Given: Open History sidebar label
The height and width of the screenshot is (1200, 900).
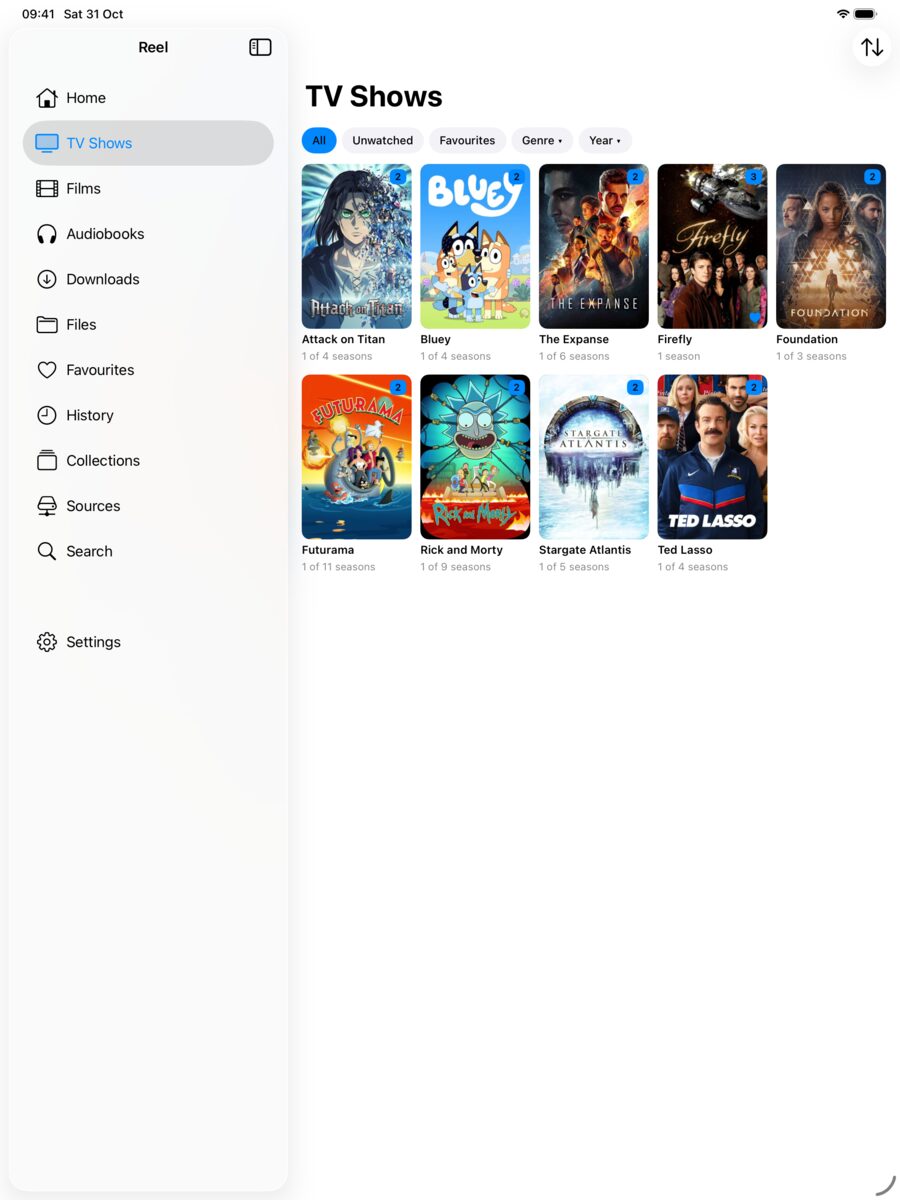Looking at the screenshot, I should (90, 415).
